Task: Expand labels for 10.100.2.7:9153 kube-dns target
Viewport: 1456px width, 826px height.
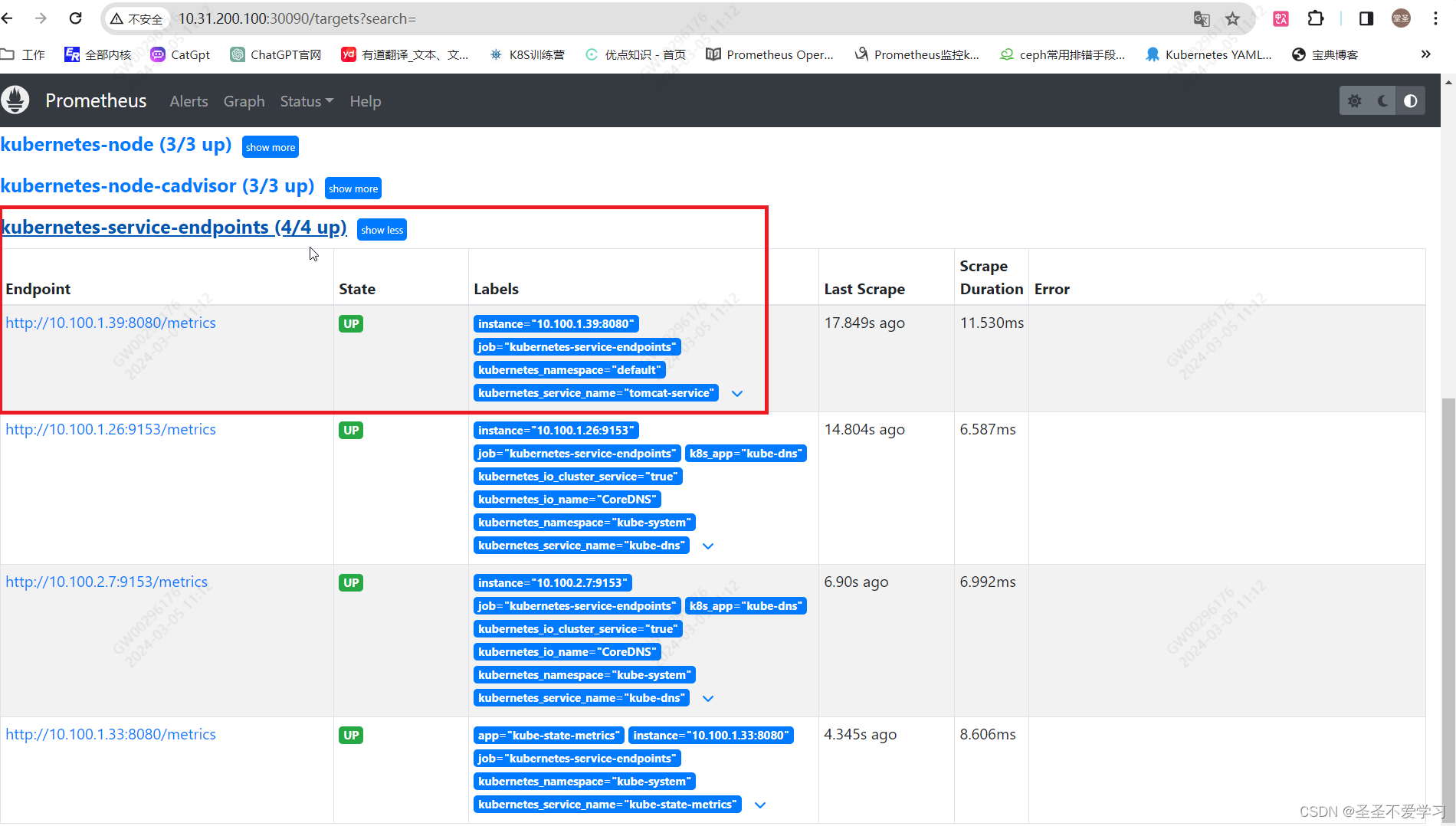Action: click(x=708, y=698)
